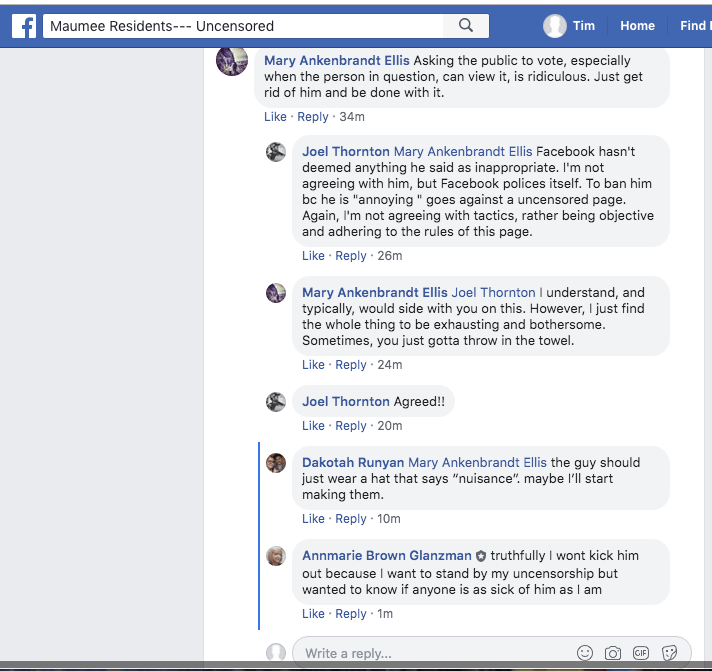
Task: Like Joel Thornton's 'Agreed!!' comment
Action: coord(313,426)
